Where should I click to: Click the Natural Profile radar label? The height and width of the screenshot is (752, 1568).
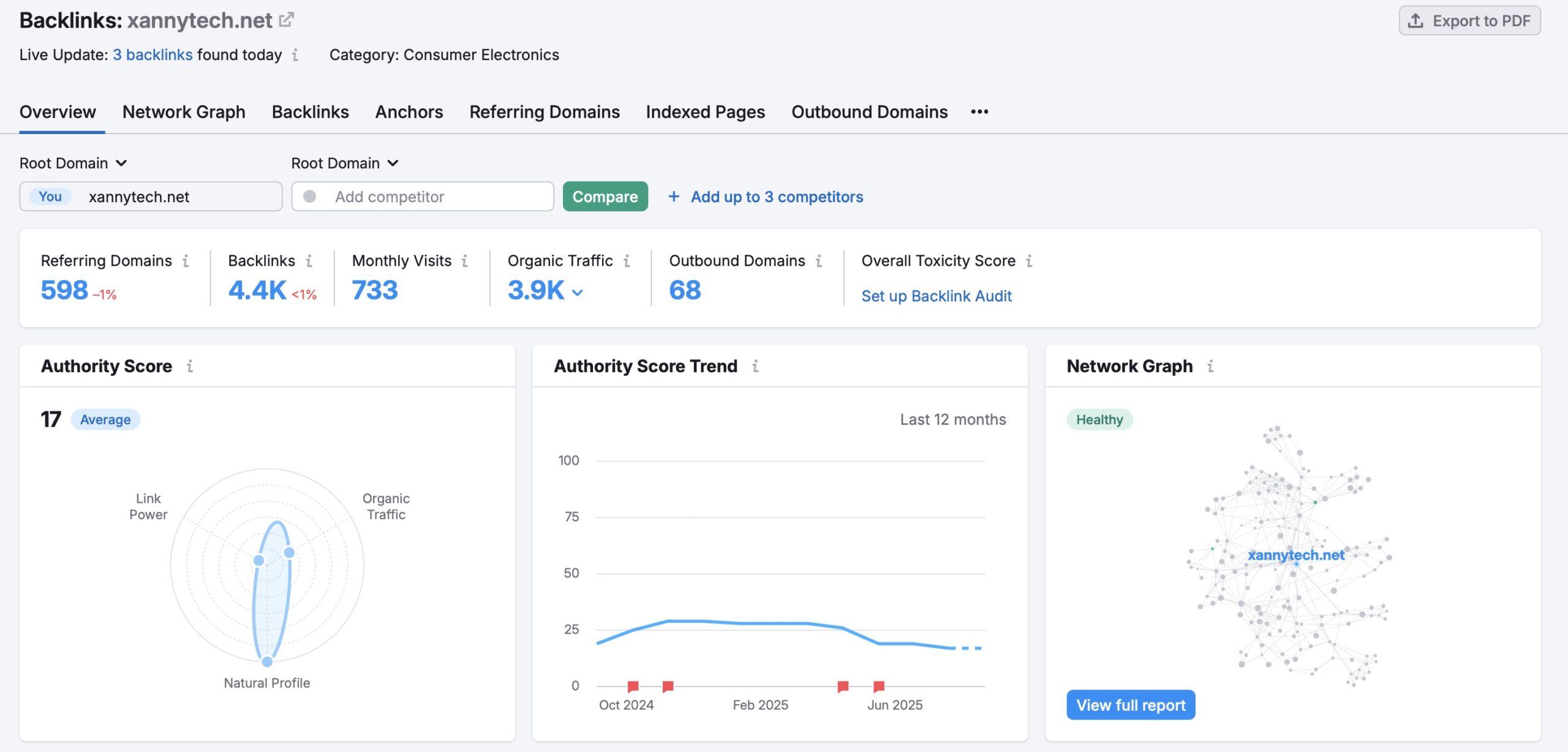point(267,683)
